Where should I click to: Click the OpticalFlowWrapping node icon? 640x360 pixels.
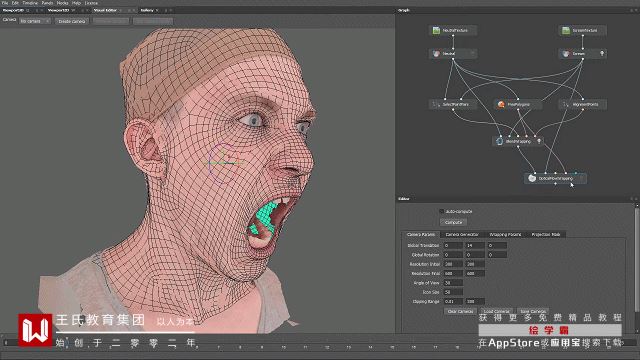click(x=532, y=178)
